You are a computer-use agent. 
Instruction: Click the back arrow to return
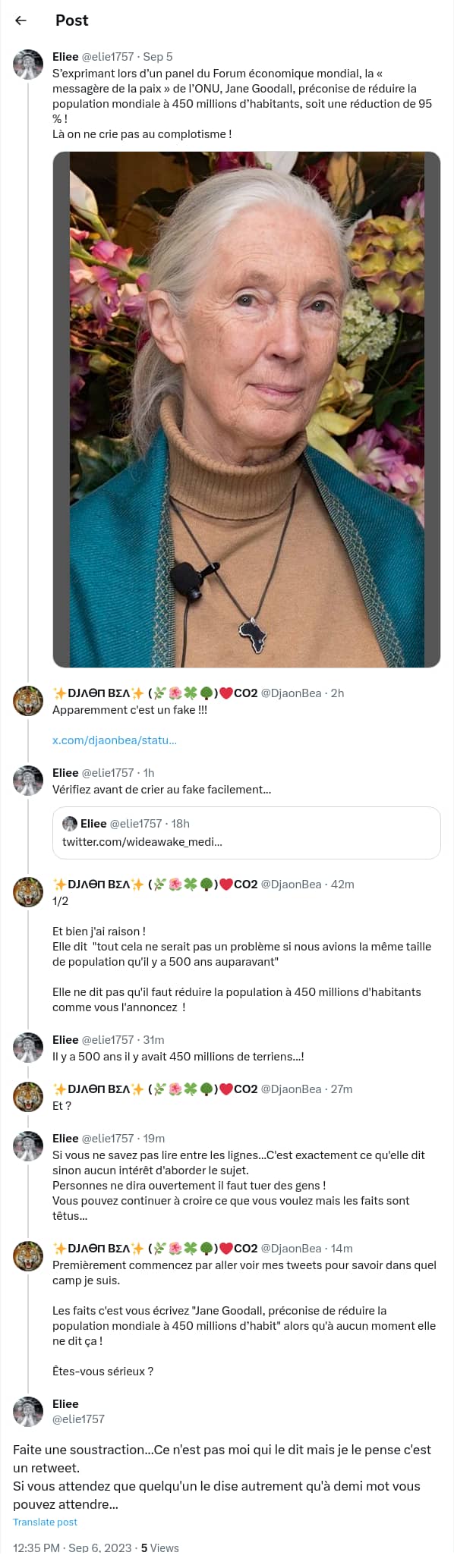(23, 21)
